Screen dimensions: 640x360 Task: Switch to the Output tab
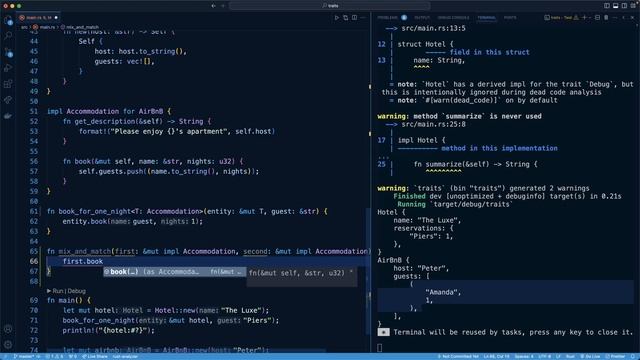pyautogui.click(x=422, y=18)
